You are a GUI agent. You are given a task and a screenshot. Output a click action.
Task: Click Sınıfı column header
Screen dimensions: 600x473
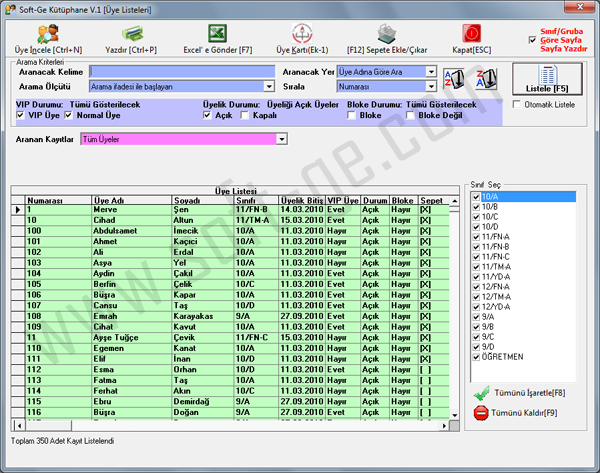(x=256, y=201)
